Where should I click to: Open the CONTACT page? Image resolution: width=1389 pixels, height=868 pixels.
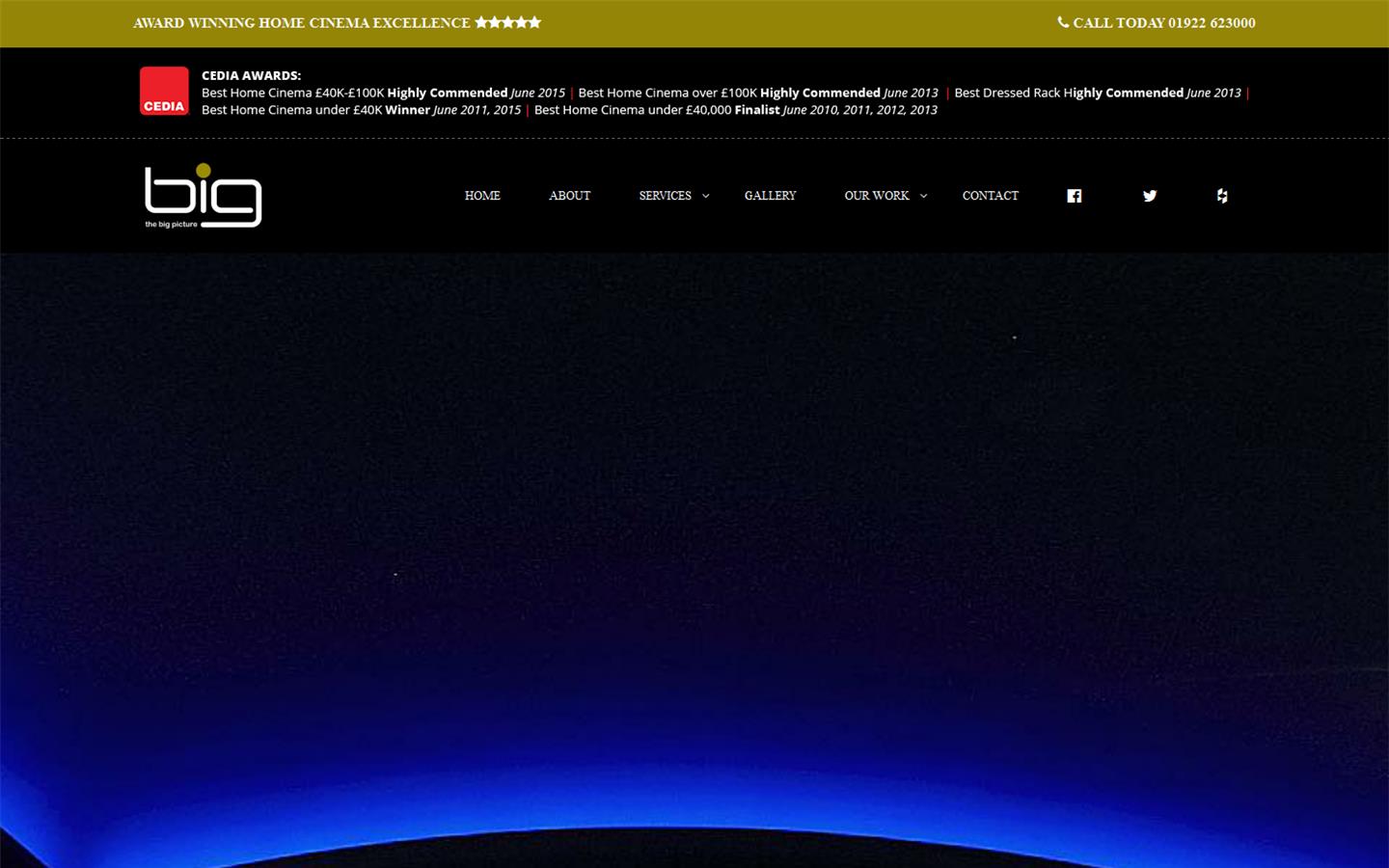click(990, 196)
